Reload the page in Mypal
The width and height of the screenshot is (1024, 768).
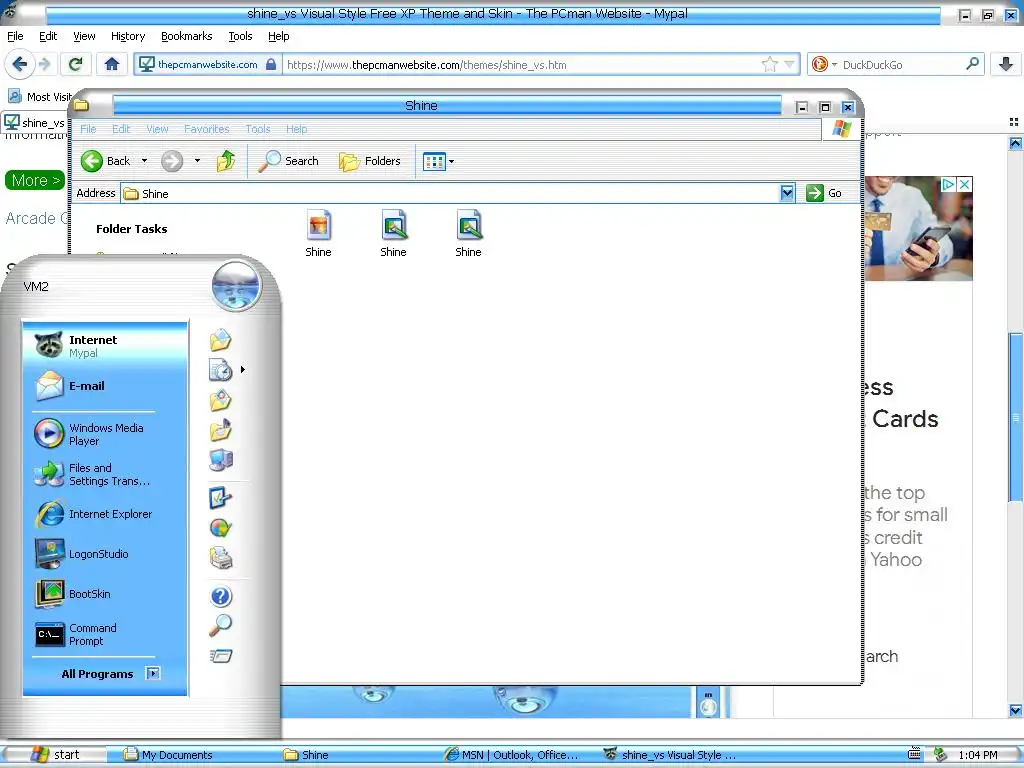coord(75,64)
